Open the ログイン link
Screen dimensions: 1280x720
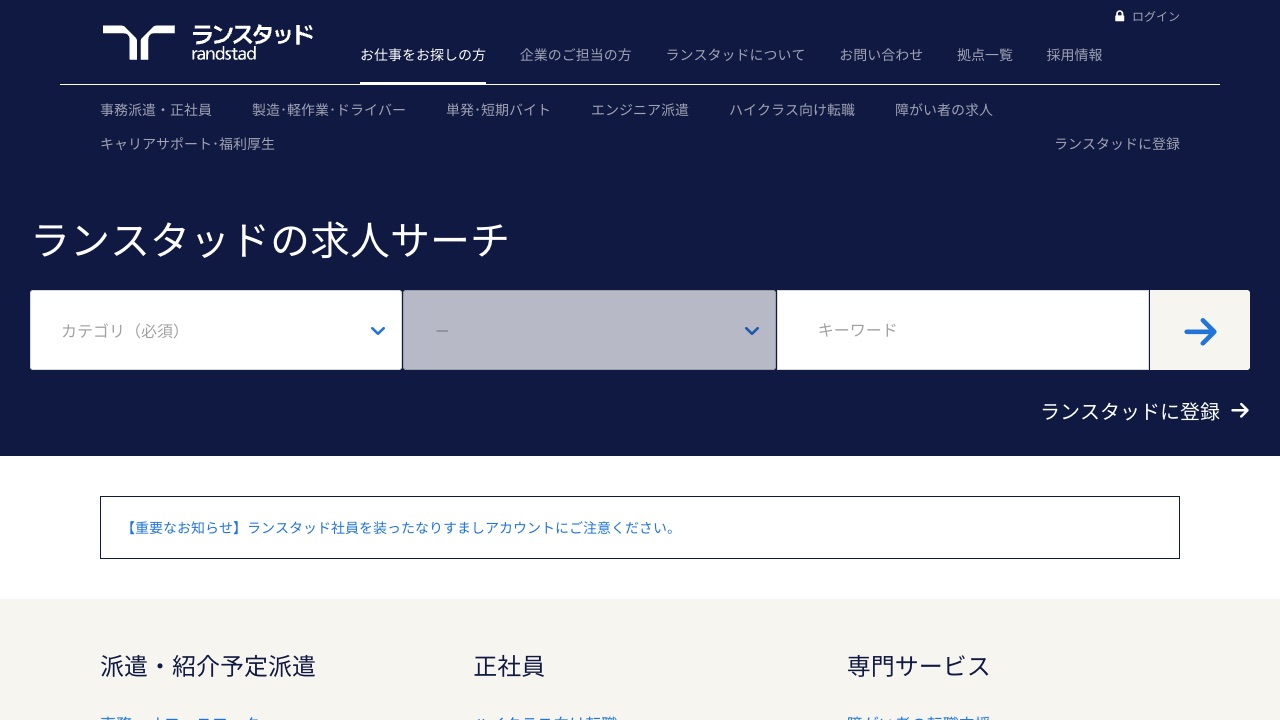[1156, 16]
